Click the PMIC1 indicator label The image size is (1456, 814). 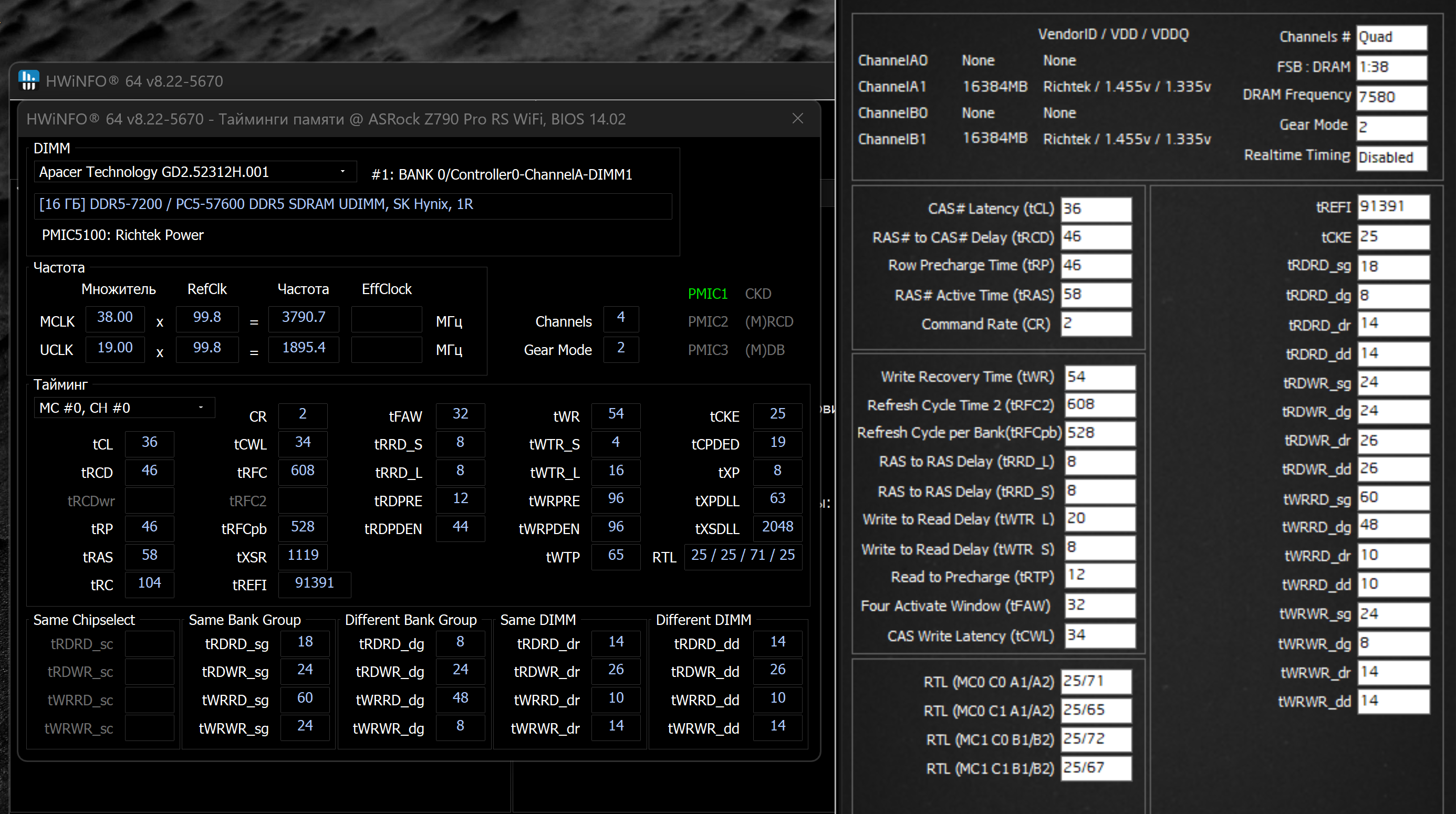click(707, 294)
